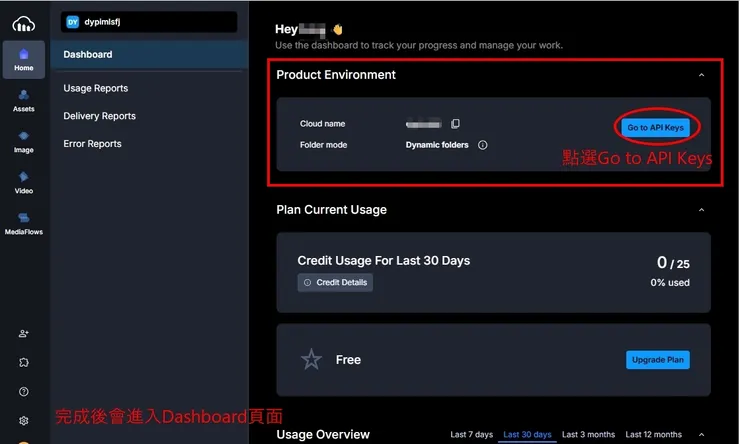Select Dashboard in the side menu
740x444 pixels.
click(149, 55)
